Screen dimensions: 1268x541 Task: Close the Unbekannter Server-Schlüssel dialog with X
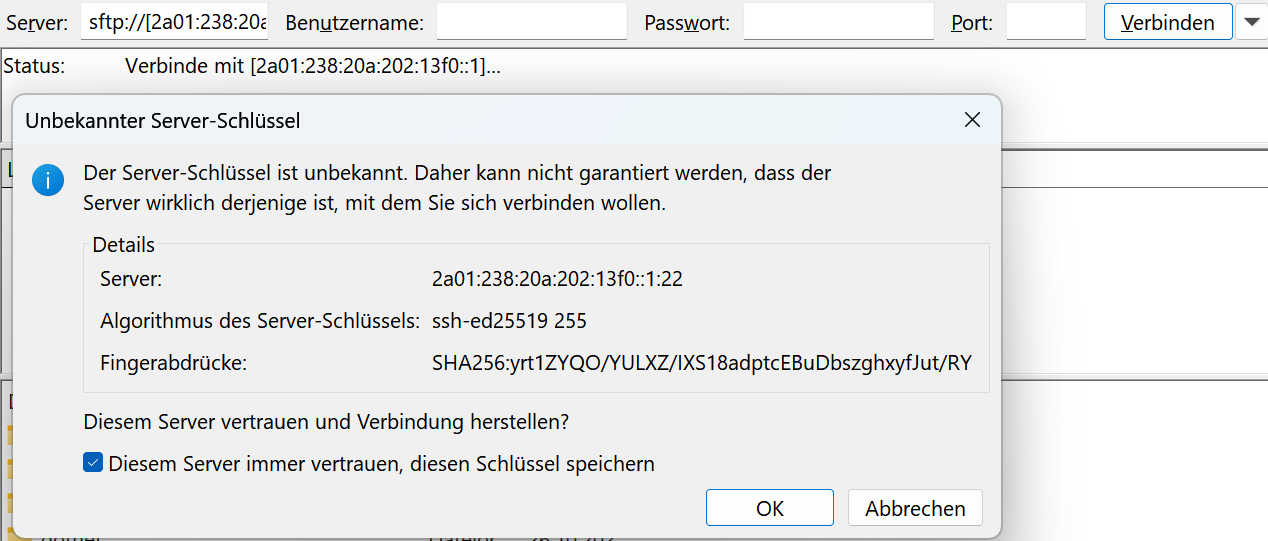(971, 120)
